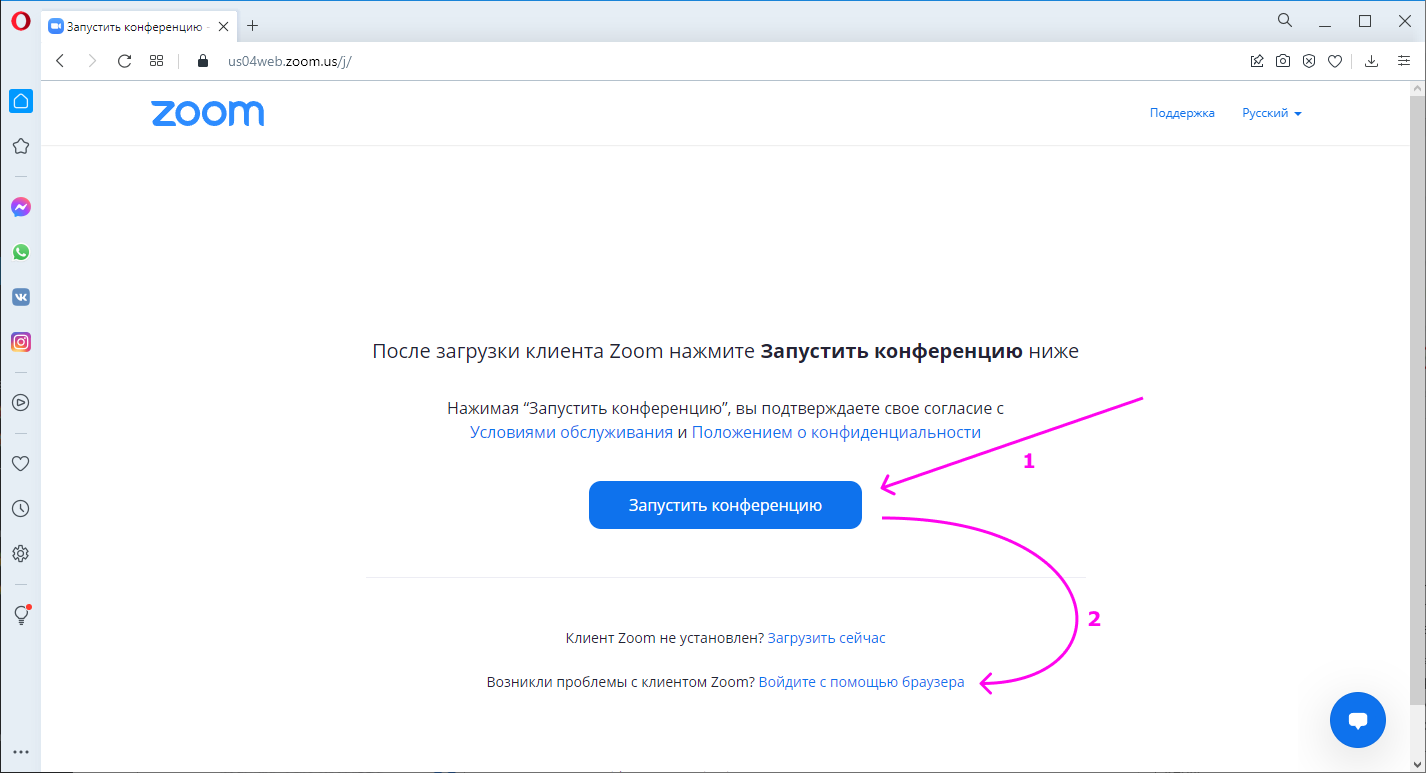Open Условиями обслуживания link
This screenshot has height=773, width=1426.
(571, 432)
